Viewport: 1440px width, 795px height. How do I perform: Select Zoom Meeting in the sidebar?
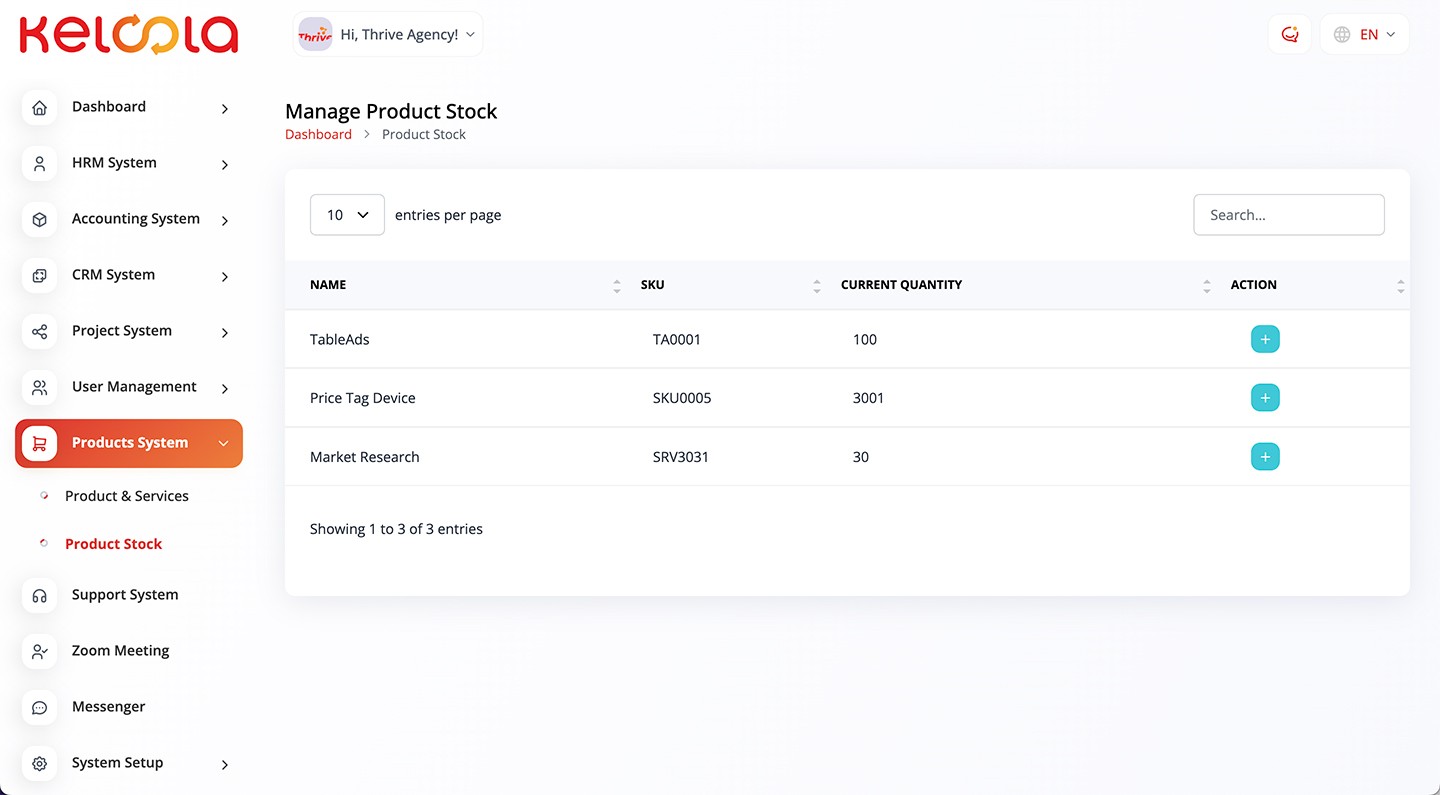click(120, 650)
